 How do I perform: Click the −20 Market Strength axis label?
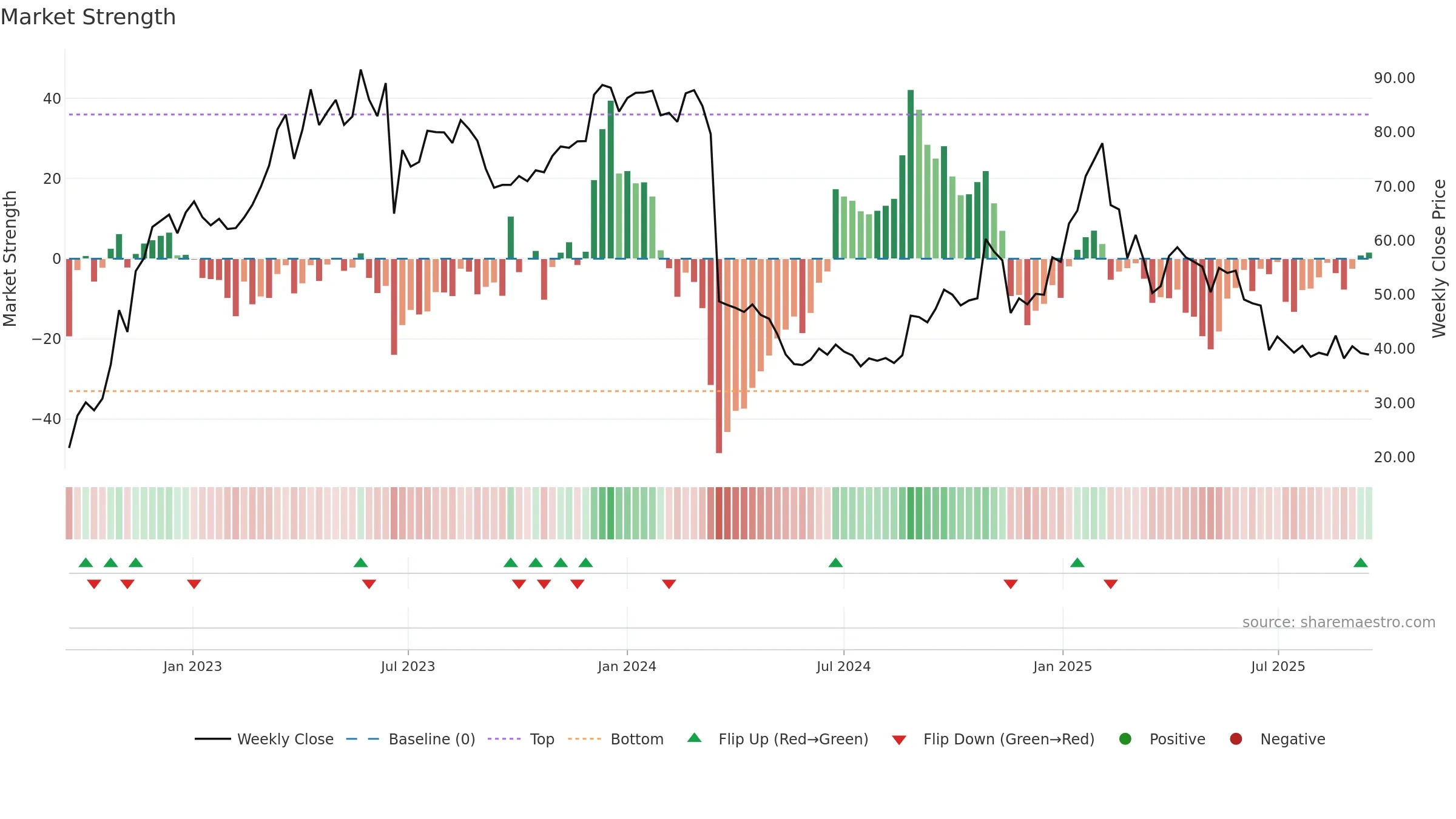pyautogui.click(x=47, y=339)
